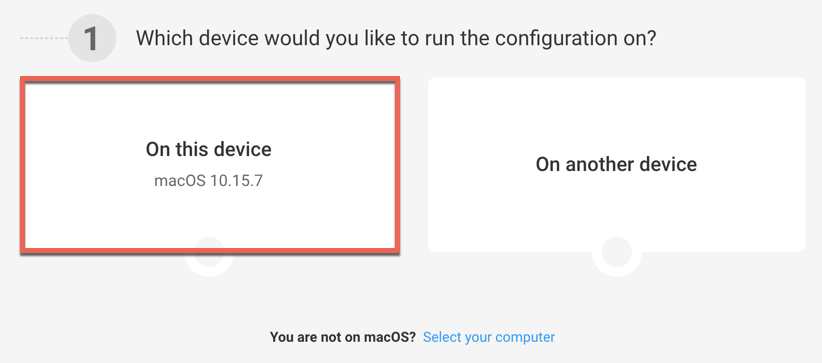Screen dimensions: 822x363
Task: Click the step 1 number badge
Action: pyautogui.click(x=92, y=38)
